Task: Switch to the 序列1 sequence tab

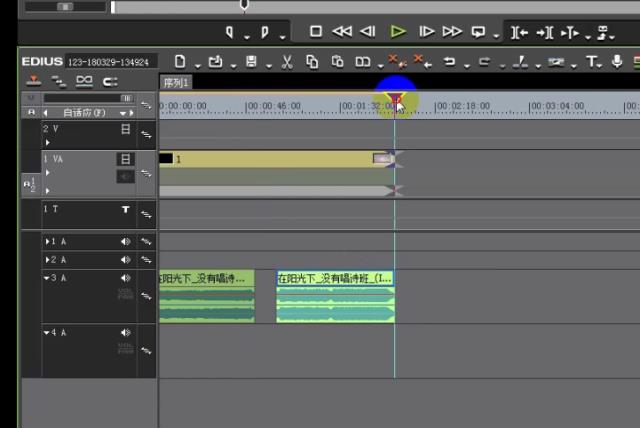Action: (177, 82)
